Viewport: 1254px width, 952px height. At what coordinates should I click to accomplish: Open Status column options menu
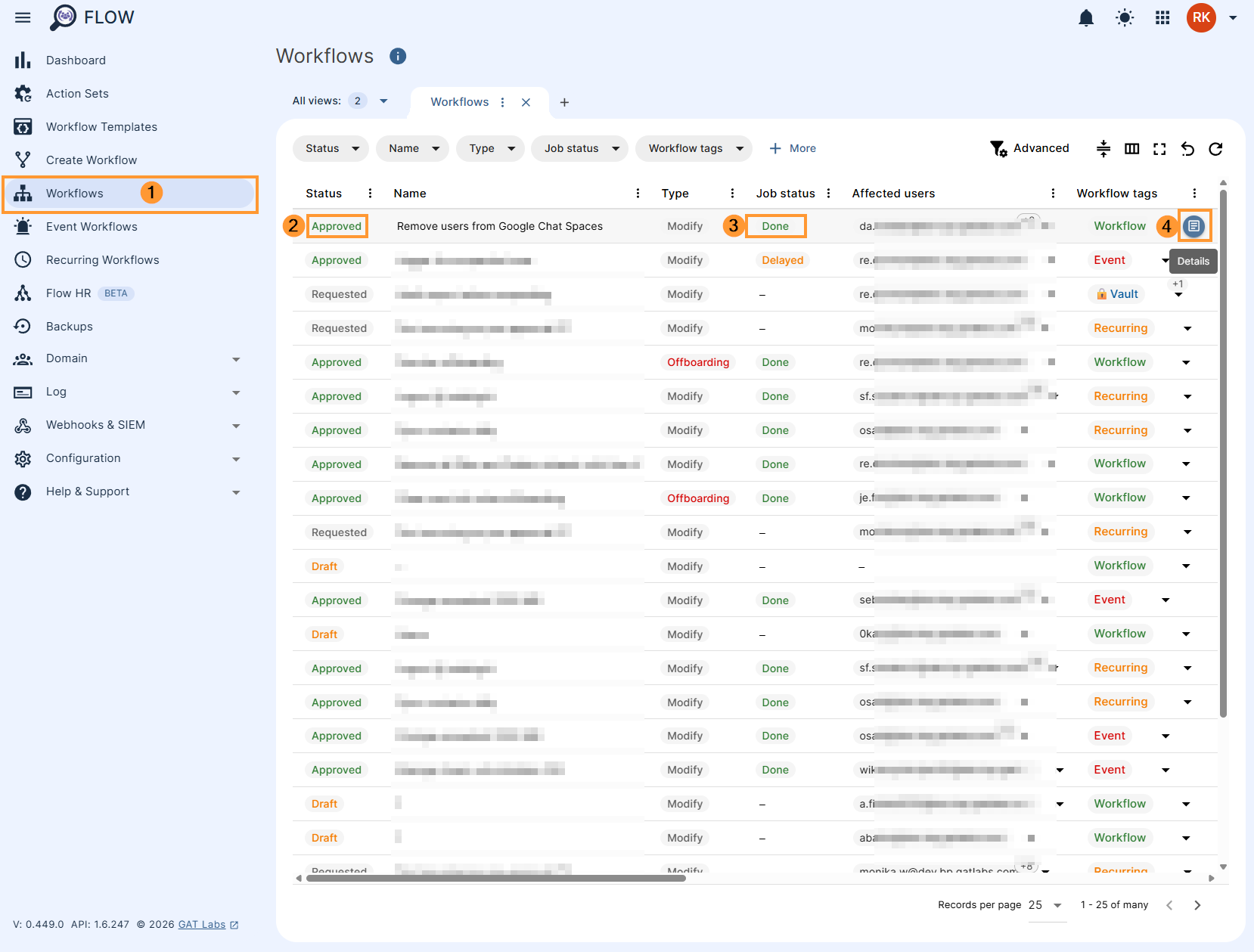point(370,194)
